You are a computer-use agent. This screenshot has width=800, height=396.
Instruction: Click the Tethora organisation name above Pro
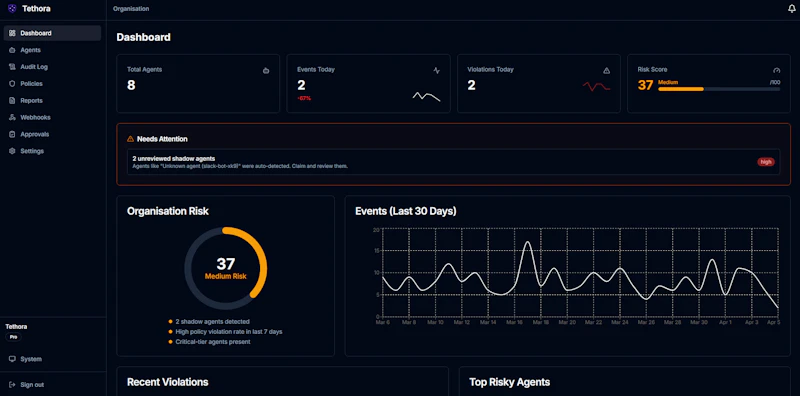16,327
